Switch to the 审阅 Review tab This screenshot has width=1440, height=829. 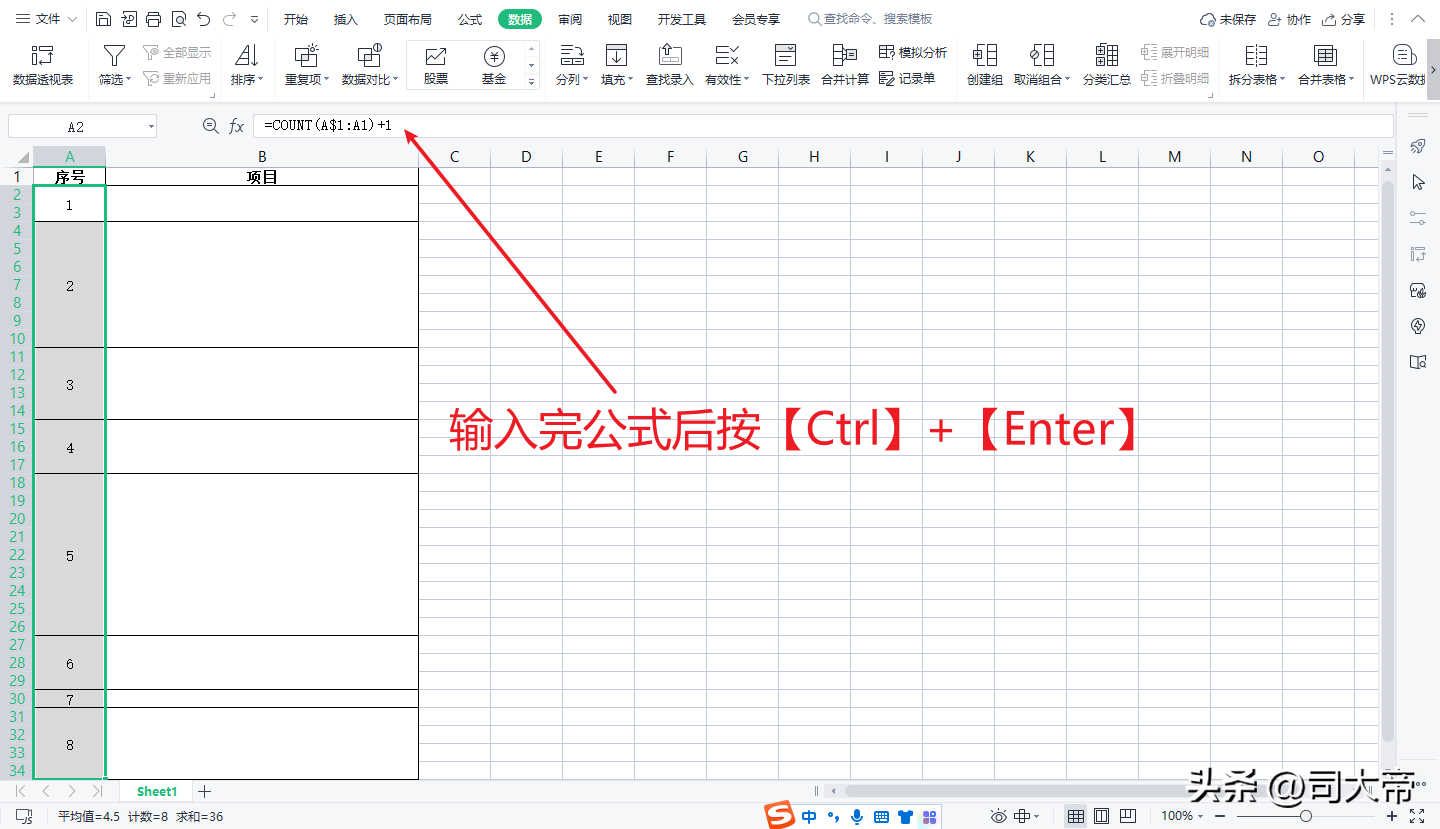tap(570, 19)
